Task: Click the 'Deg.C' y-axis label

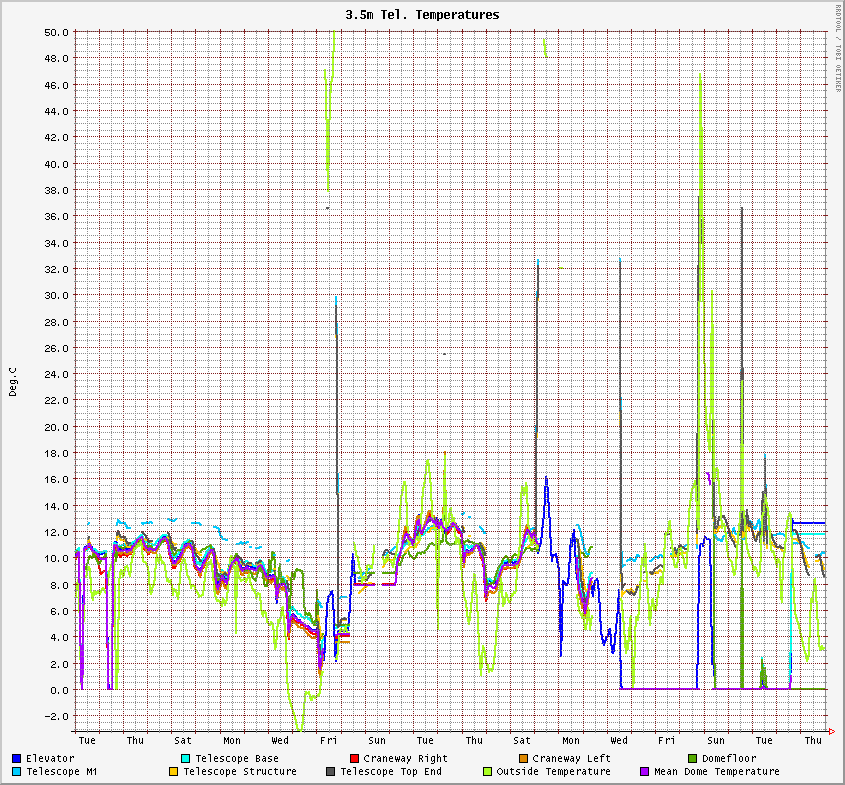Action: pyautogui.click(x=13, y=380)
